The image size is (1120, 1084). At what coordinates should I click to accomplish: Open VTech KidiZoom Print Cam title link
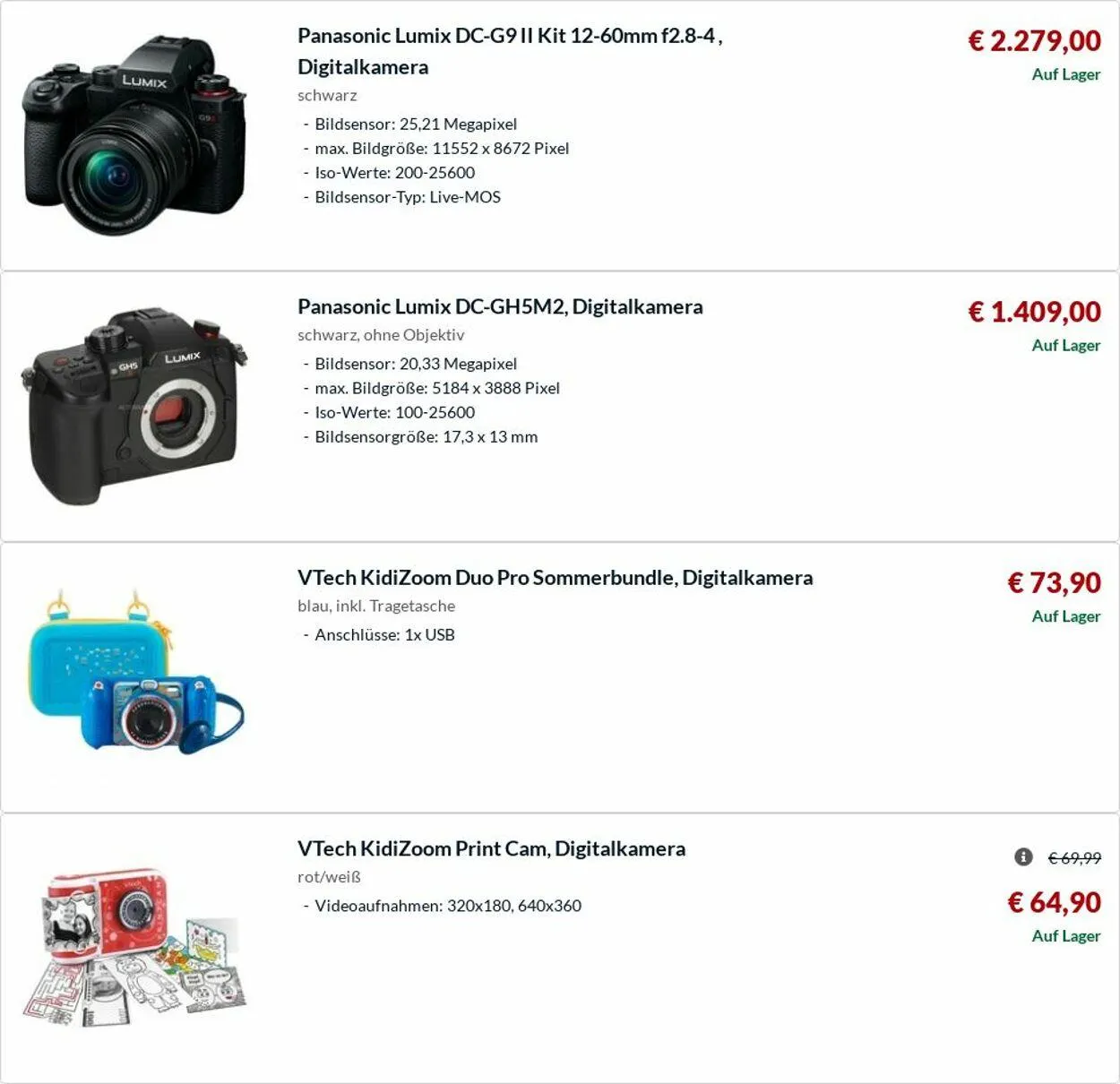coord(491,848)
